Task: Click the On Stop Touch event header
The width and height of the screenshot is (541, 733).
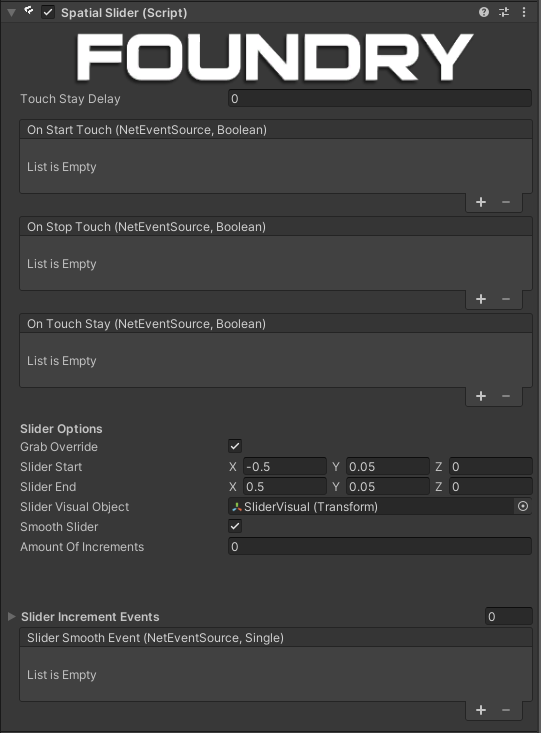Action: (276, 227)
